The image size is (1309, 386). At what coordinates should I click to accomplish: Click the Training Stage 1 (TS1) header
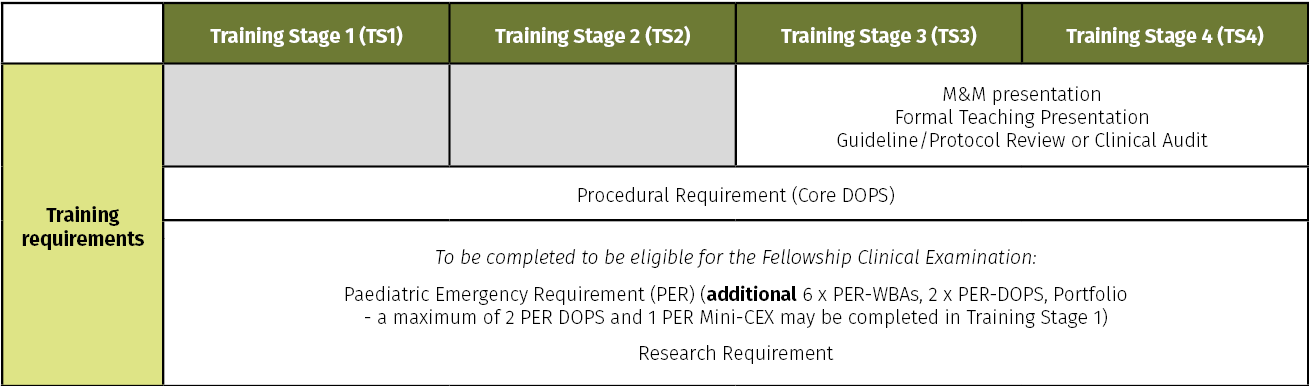coord(306,35)
